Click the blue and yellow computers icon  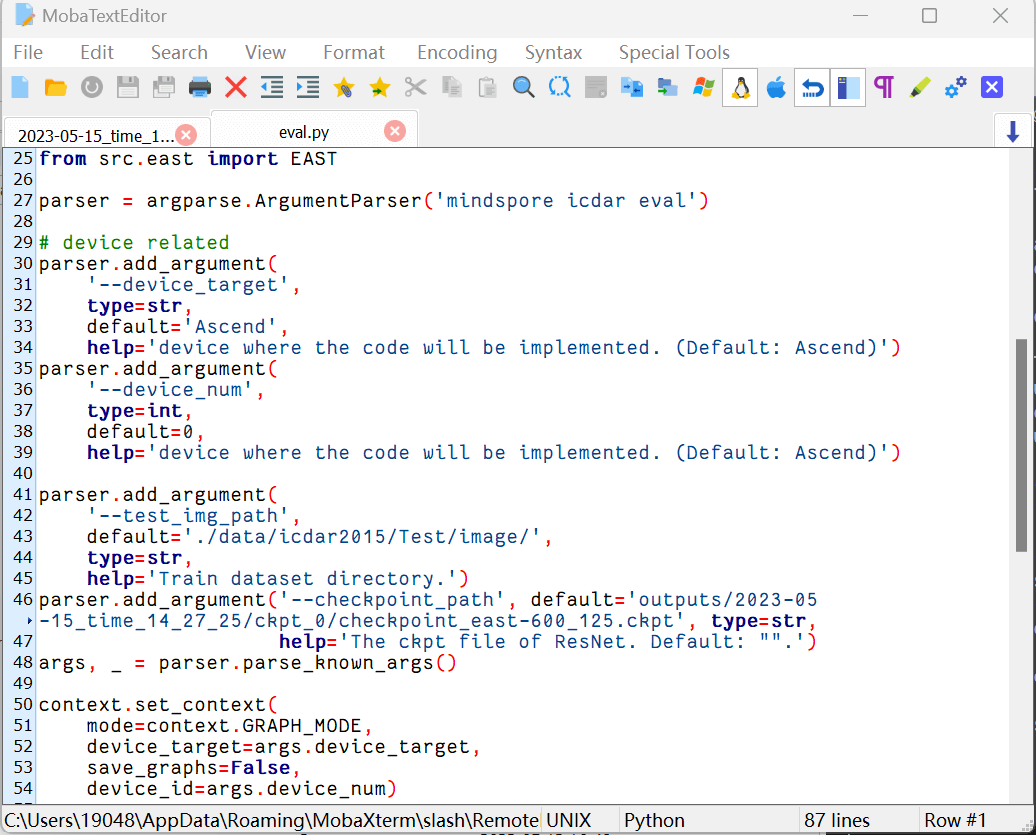pyautogui.click(x=668, y=87)
